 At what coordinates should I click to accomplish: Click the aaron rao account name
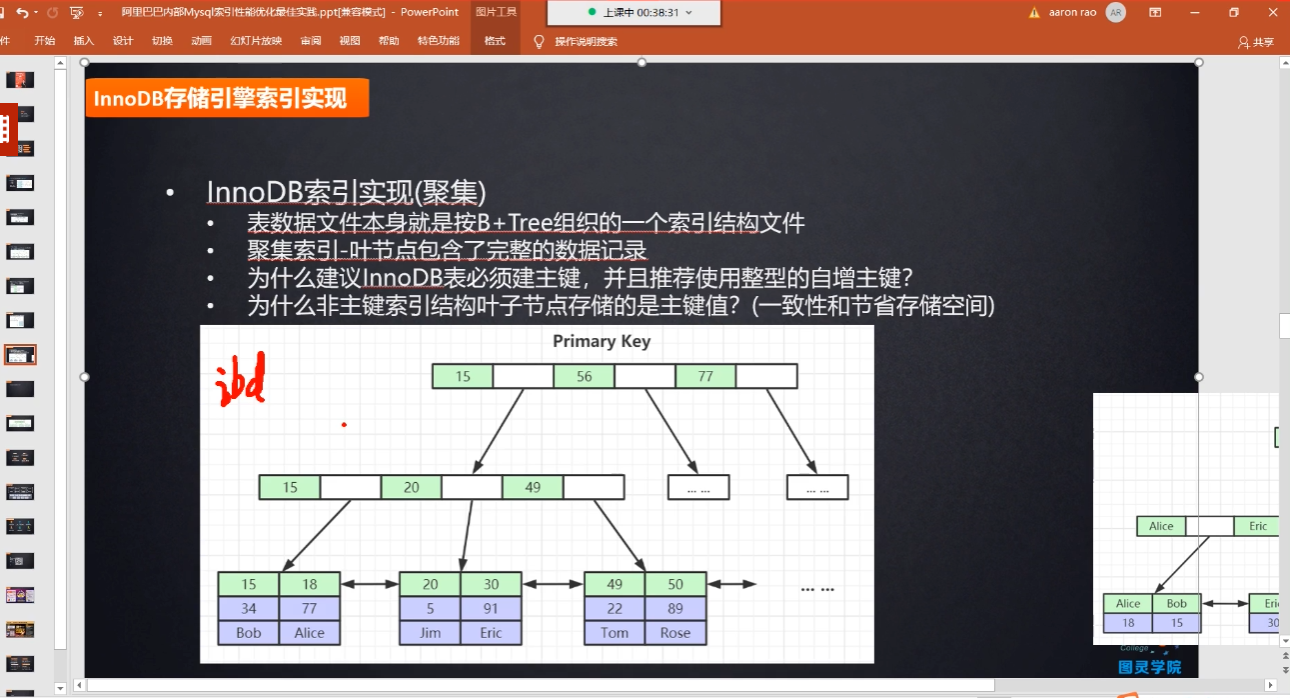1074,12
